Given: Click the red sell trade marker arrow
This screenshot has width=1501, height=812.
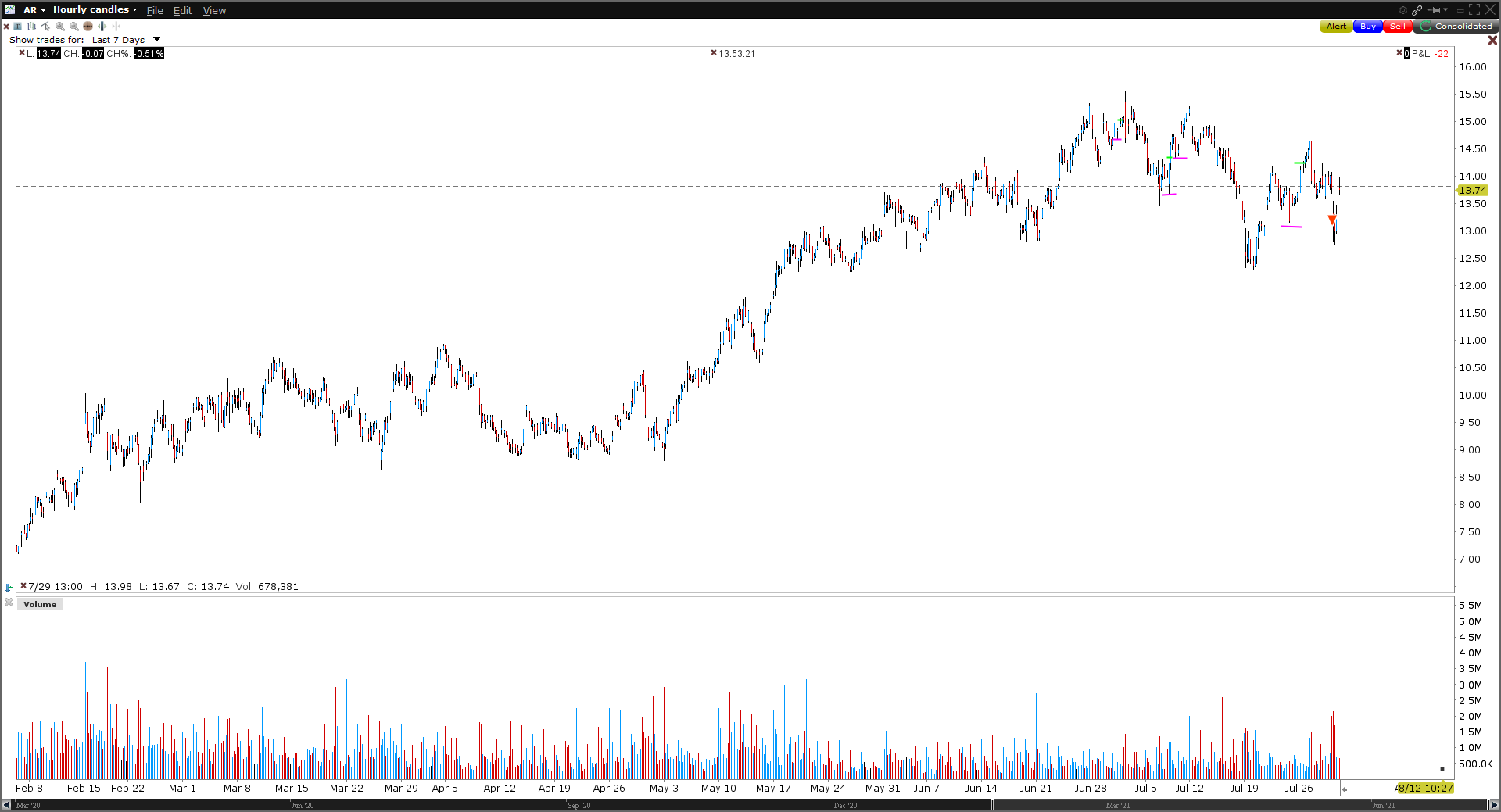Looking at the screenshot, I should (1332, 220).
